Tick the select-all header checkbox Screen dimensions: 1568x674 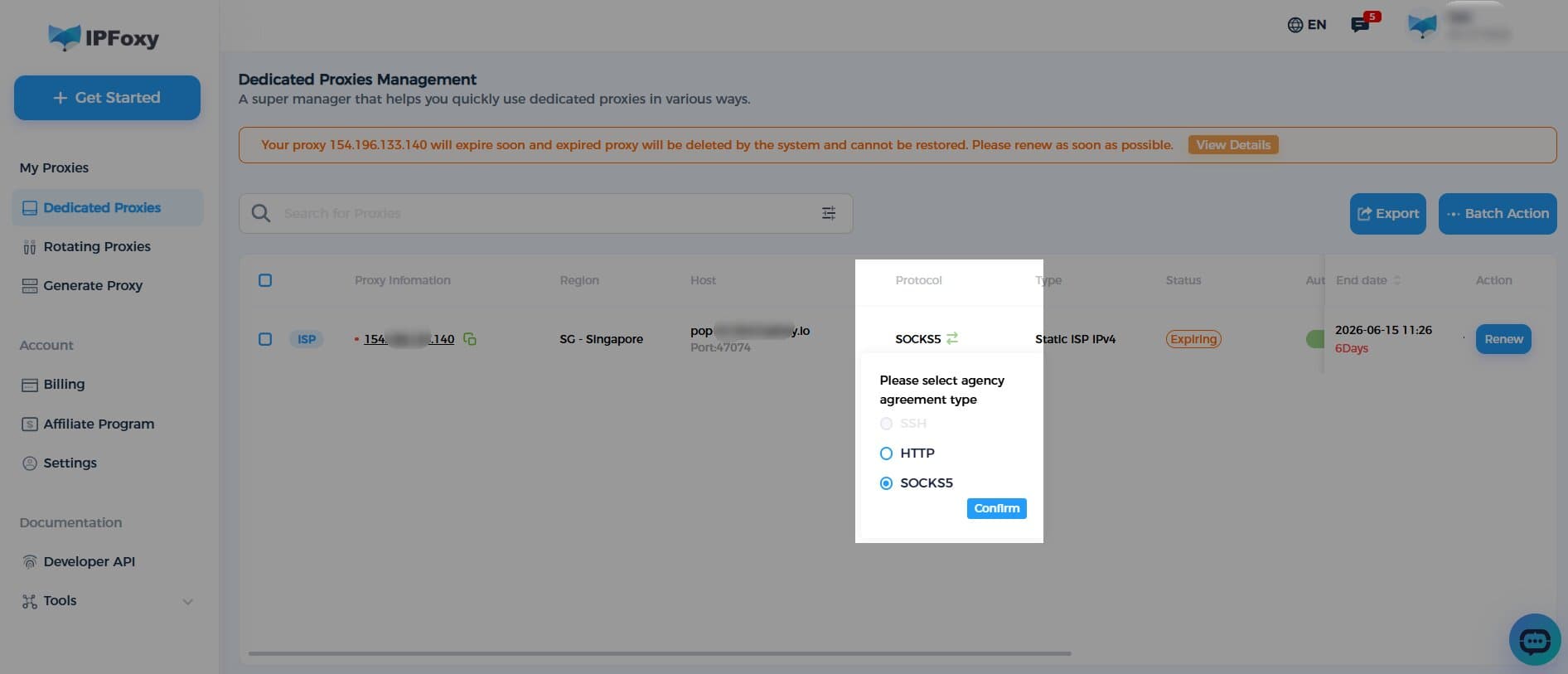[x=265, y=280]
